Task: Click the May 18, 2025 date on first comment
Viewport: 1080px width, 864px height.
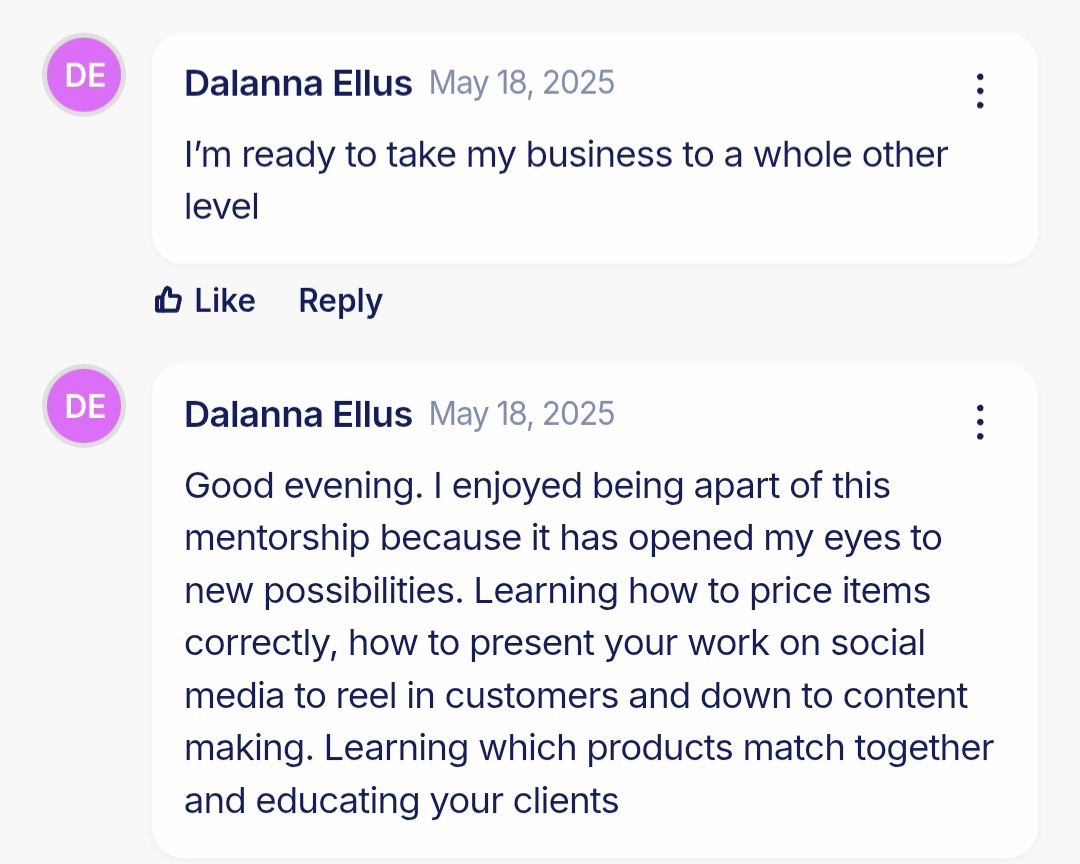Action: (521, 83)
